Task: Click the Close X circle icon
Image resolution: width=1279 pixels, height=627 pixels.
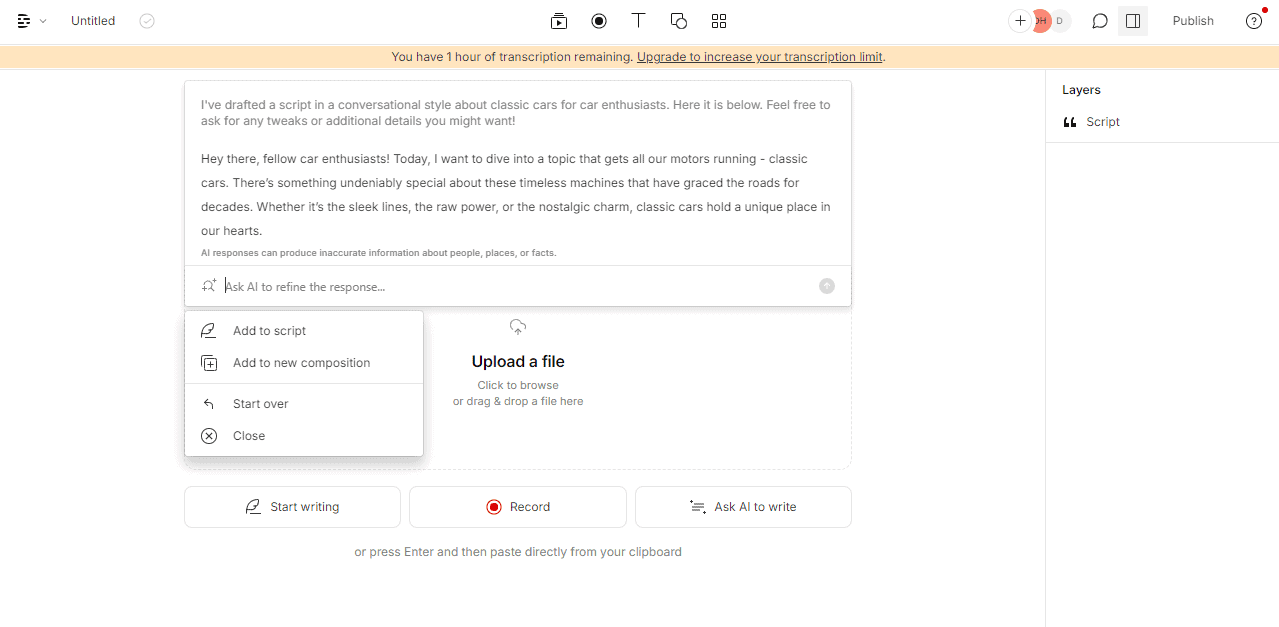Action: [209, 436]
